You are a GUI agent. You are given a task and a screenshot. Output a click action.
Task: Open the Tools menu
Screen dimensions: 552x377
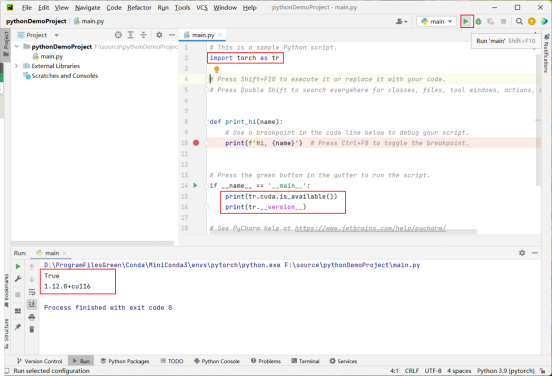182,7
